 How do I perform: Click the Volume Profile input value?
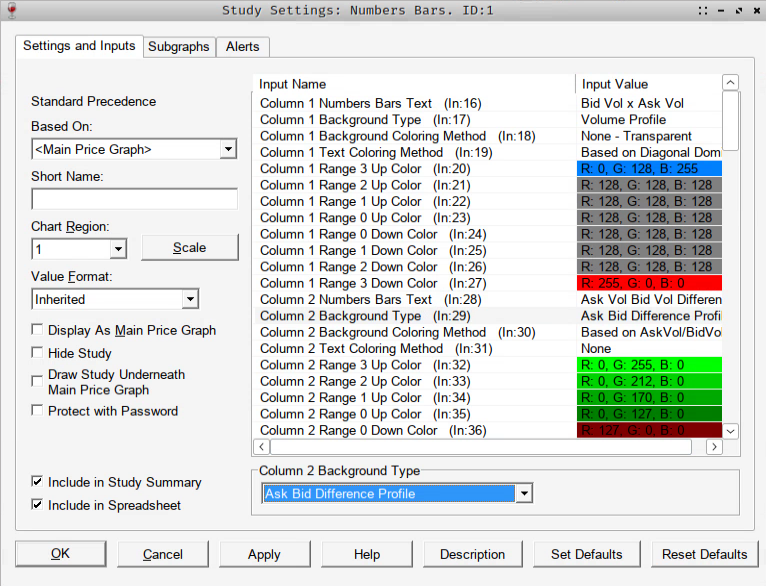623,120
